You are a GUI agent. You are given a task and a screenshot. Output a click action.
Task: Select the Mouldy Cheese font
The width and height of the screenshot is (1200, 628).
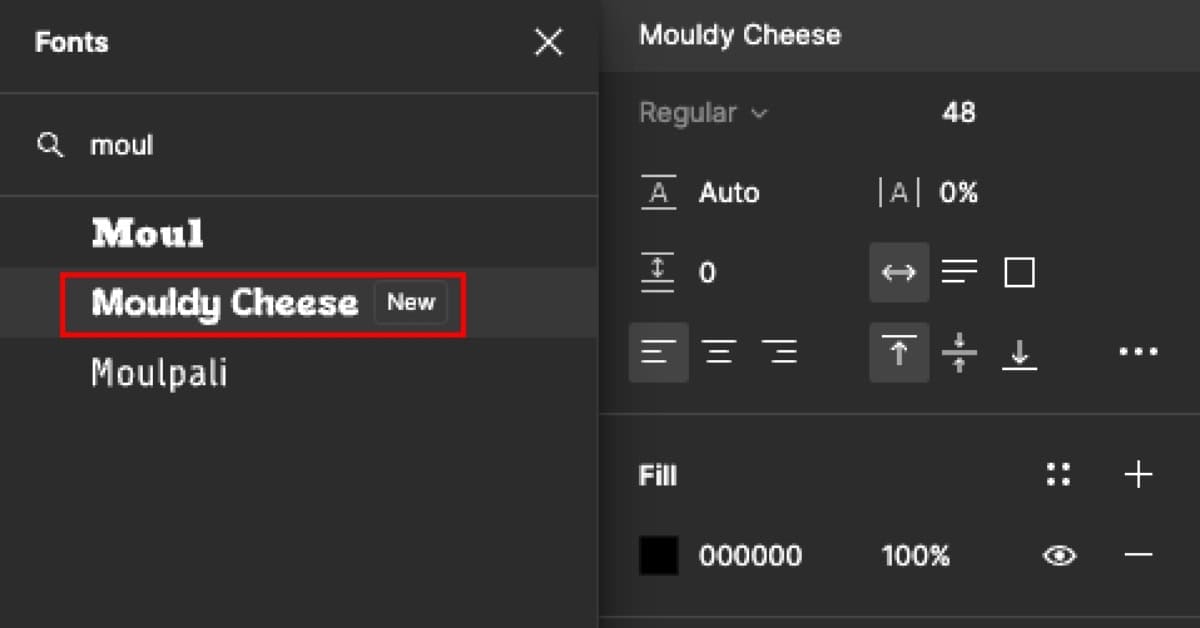point(222,303)
